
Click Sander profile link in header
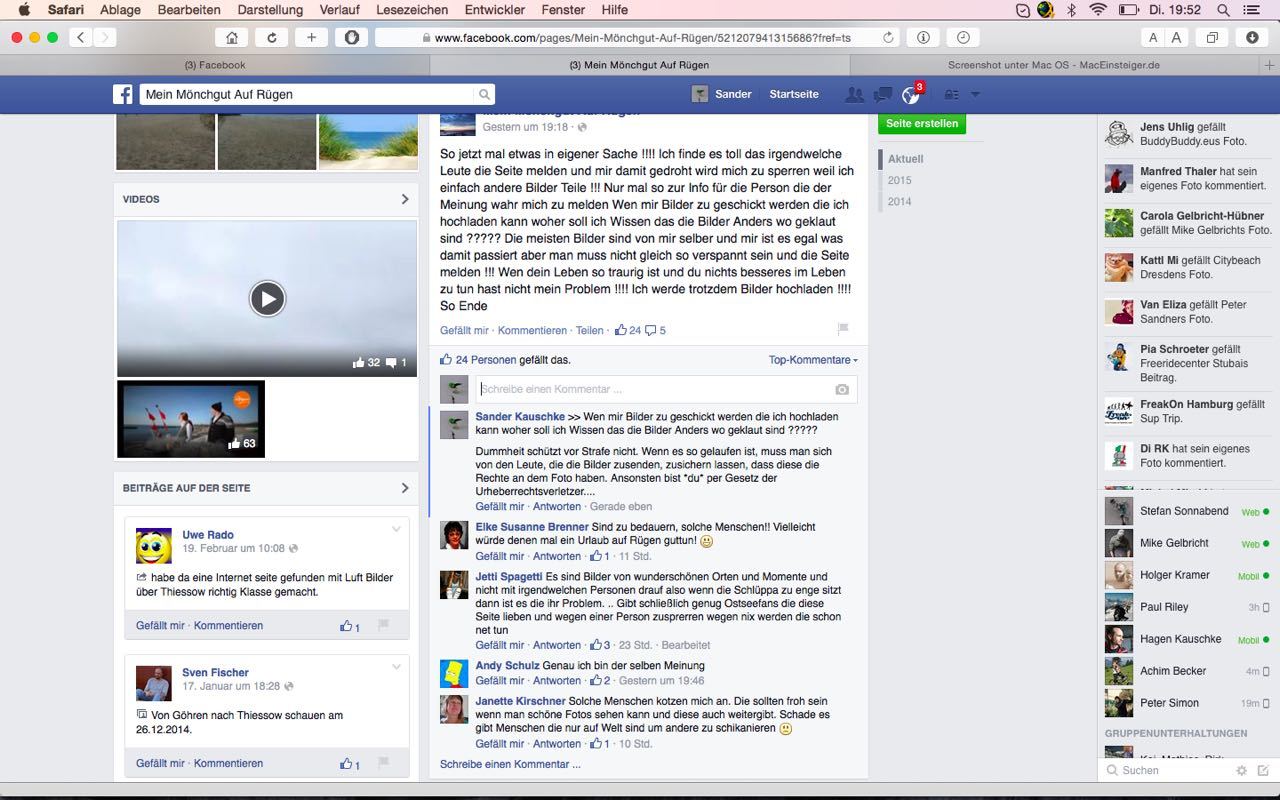(x=722, y=94)
